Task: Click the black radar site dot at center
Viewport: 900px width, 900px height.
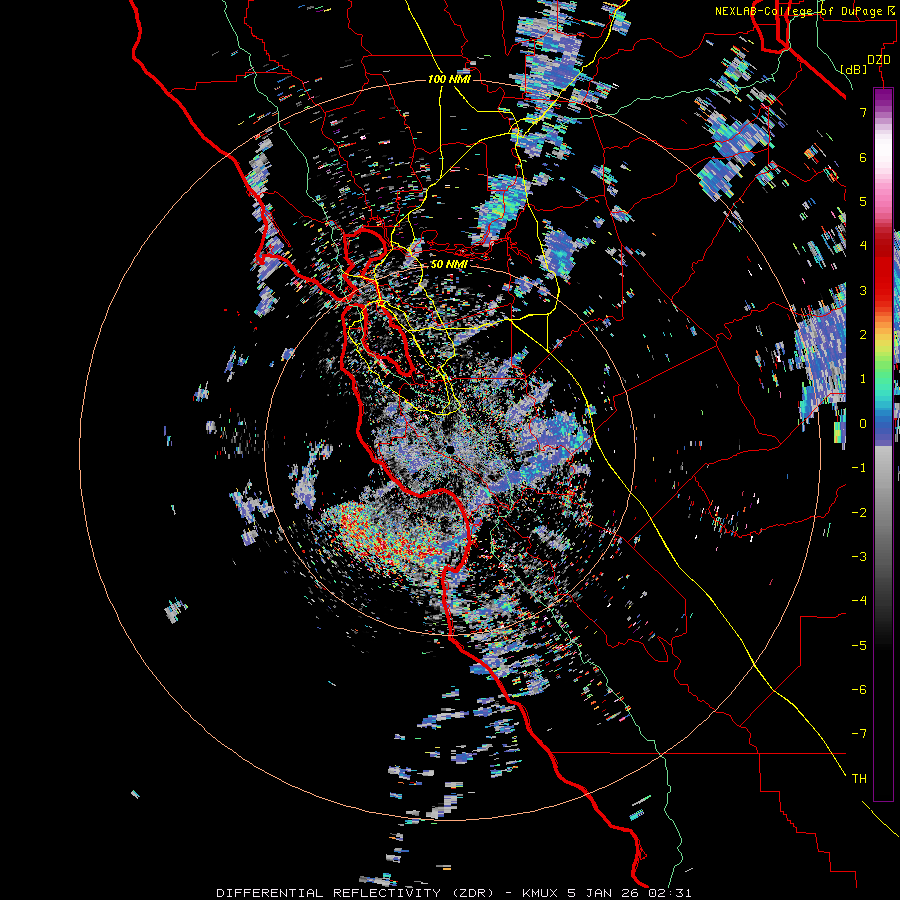Action: [x=450, y=448]
